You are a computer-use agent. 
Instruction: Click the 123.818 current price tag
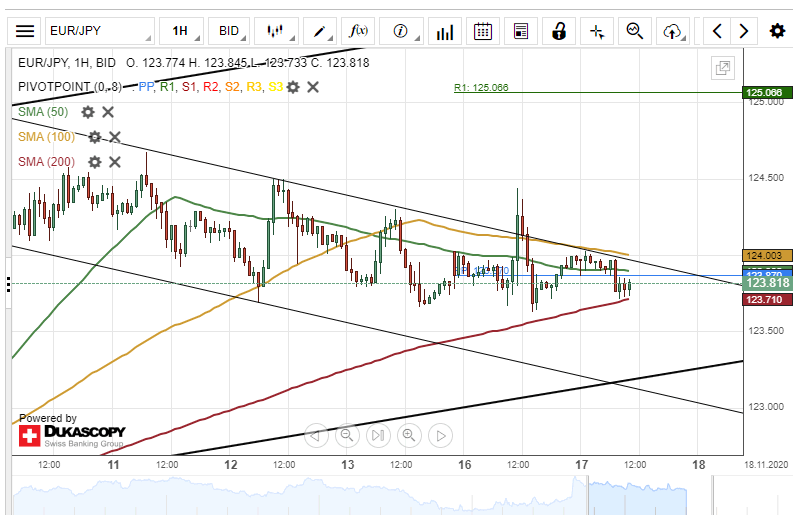click(x=767, y=283)
